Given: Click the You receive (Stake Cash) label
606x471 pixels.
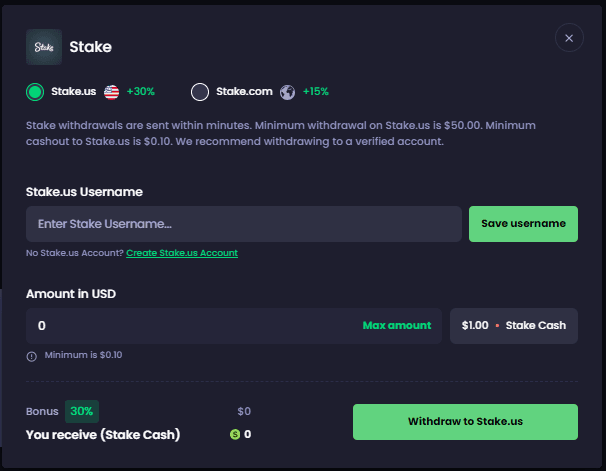Looking at the screenshot, I should (x=102, y=434).
